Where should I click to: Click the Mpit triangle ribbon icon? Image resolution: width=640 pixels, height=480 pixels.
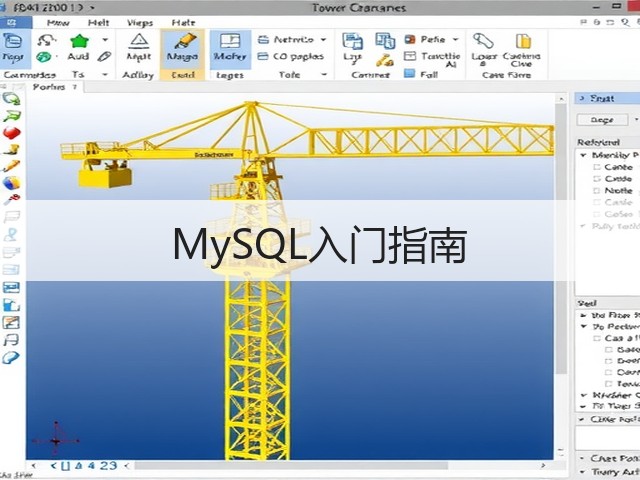(x=139, y=41)
